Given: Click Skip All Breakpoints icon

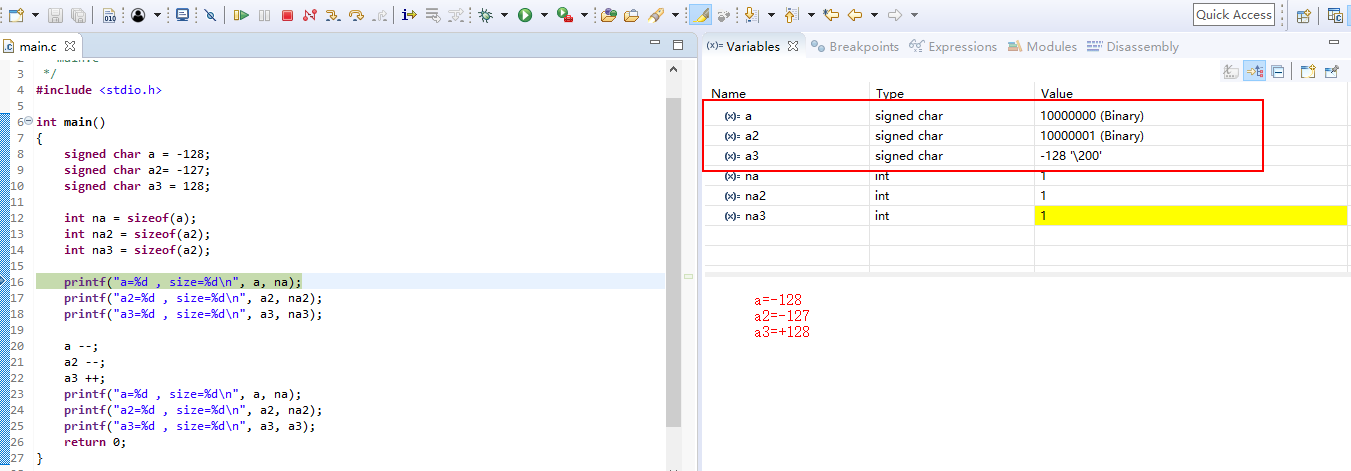Looking at the screenshot, I should coord(210,15).
